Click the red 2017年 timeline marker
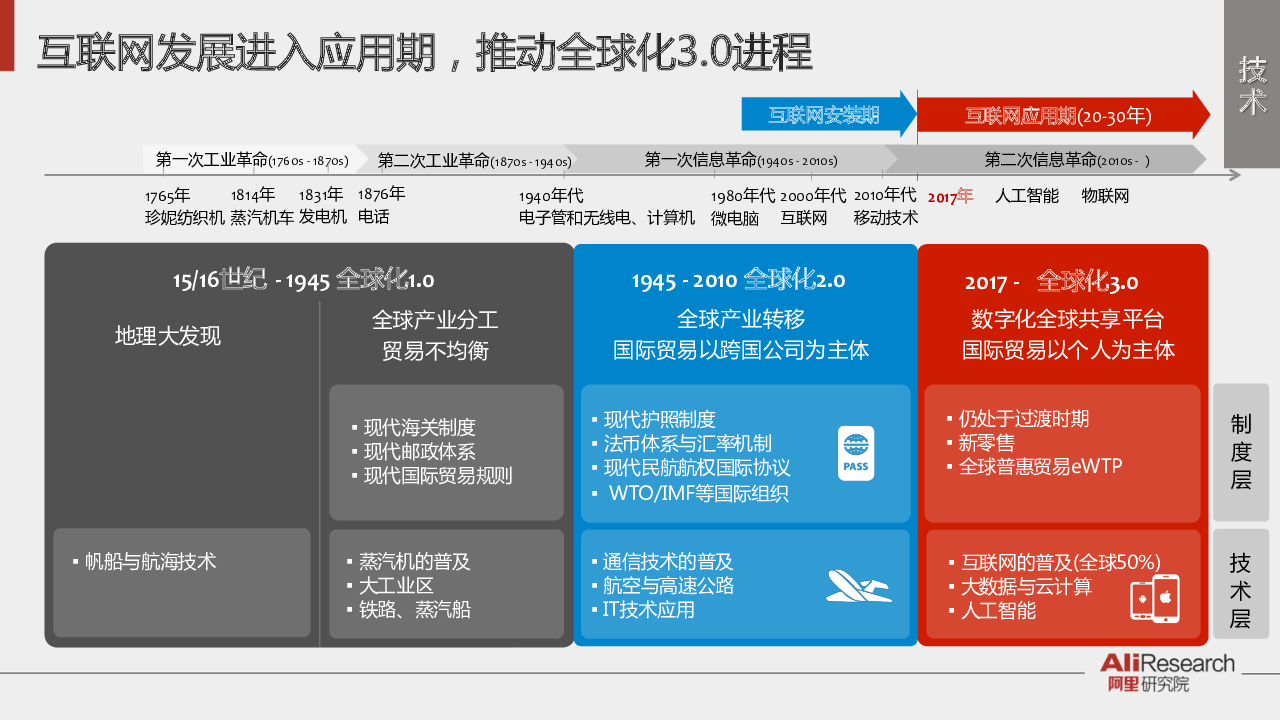 950,196
